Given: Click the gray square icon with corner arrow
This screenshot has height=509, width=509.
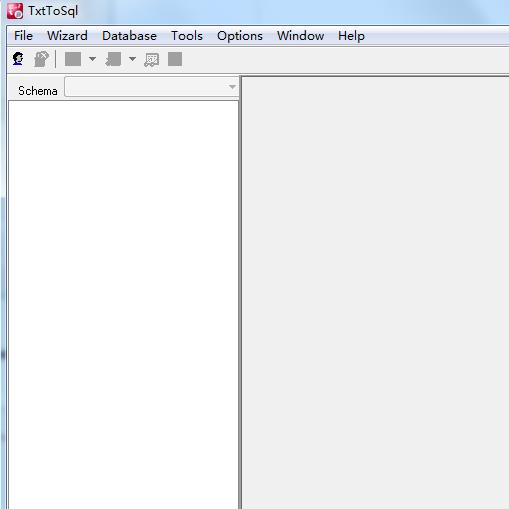Looking at the screenshot, I should [113, 59].
